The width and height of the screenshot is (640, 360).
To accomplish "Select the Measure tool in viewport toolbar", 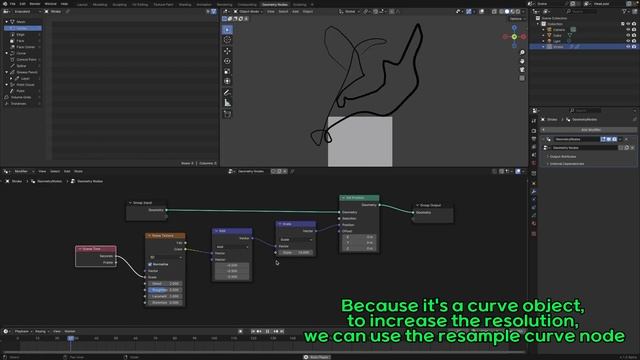I will click(x=227, y=103).
